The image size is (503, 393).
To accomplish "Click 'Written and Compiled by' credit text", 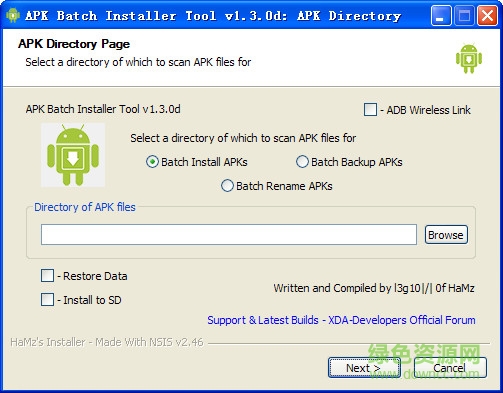I will click(374, 288).
